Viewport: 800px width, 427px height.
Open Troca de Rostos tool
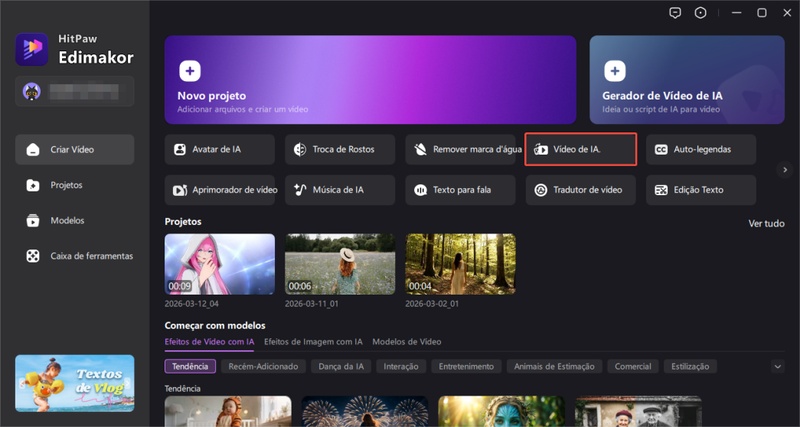coord(340,149)
